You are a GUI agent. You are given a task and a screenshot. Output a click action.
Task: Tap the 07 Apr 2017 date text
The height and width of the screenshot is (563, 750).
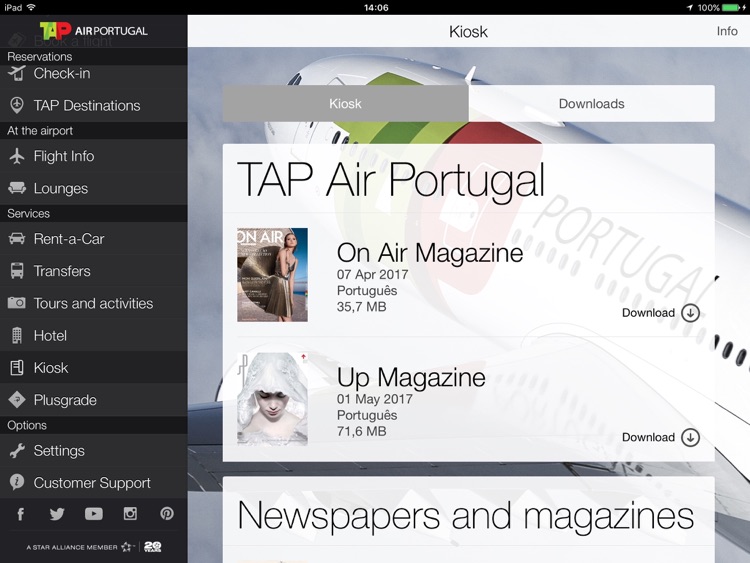click(x=372, y=275)
